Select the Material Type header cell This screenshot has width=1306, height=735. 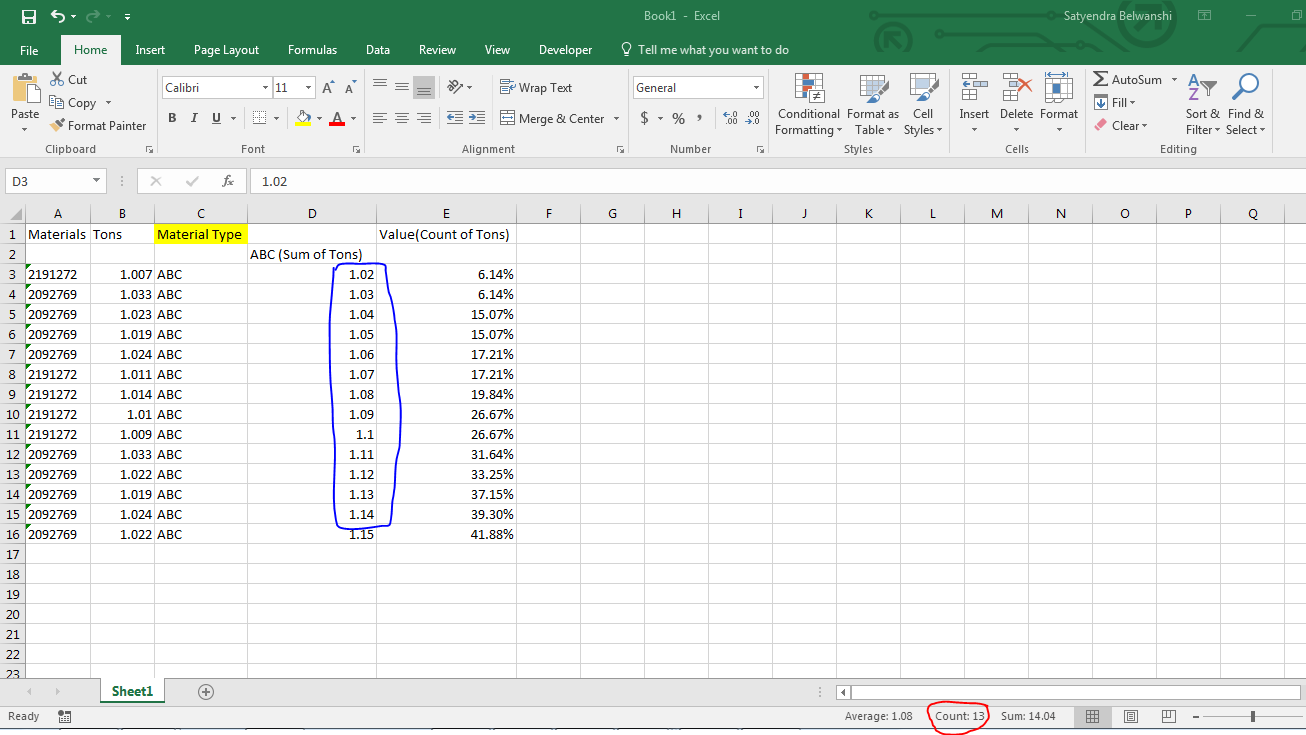[x=201, y=234]
